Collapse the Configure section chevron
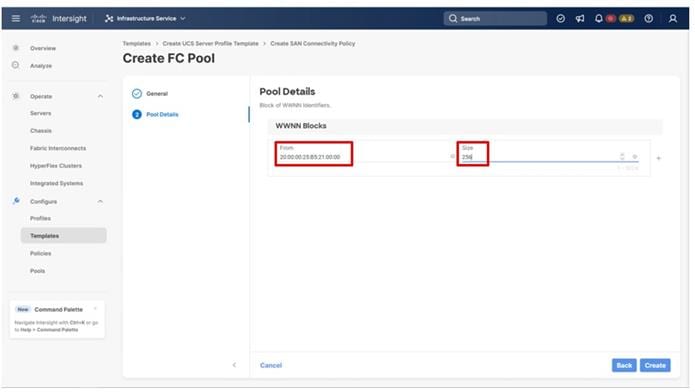 point(100,201)
